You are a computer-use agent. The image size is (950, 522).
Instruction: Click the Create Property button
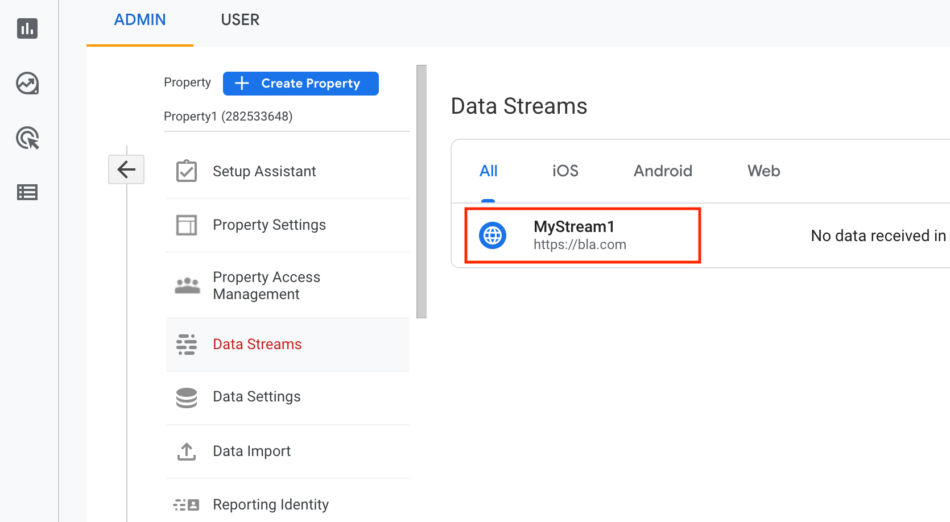point(301,84)
